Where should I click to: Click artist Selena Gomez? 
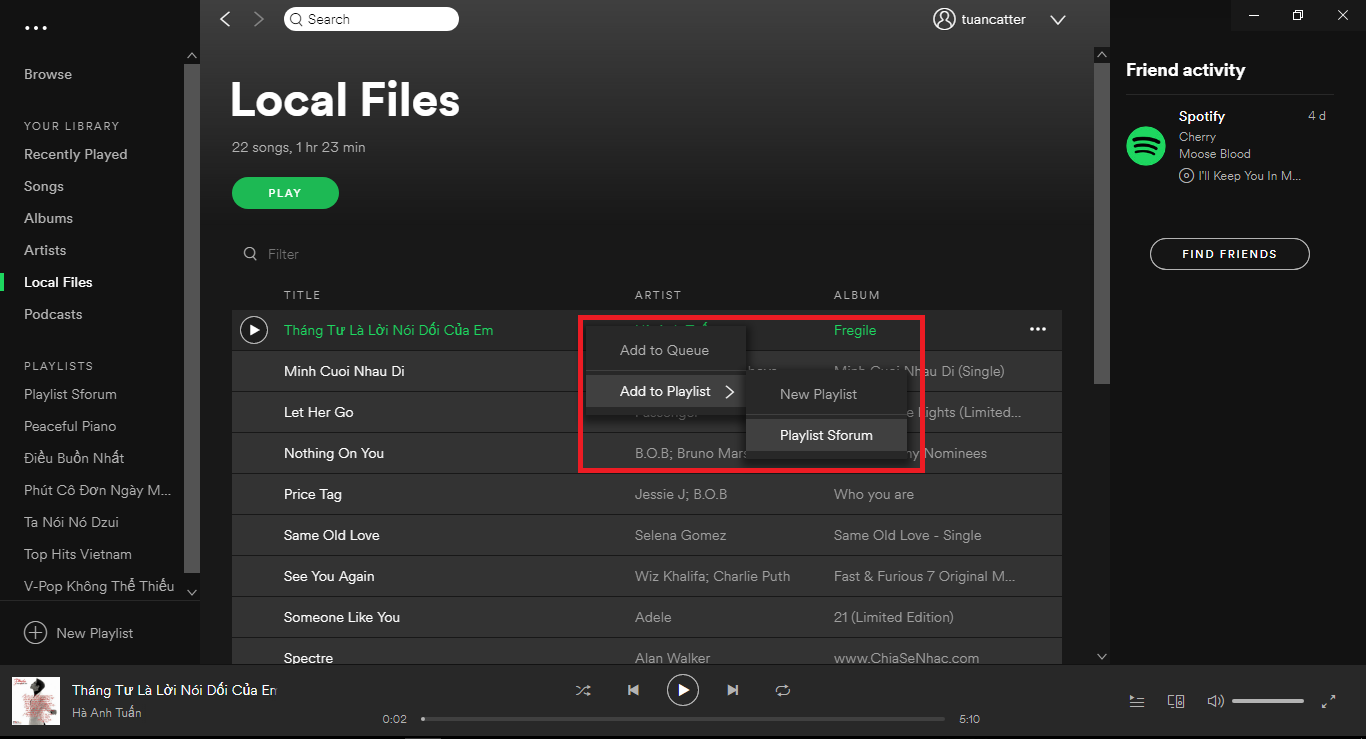click(x=681, y=535)
